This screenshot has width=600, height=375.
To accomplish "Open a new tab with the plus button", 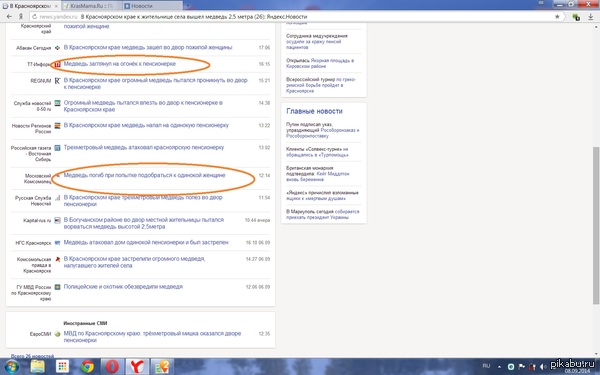I will [188, 6].
